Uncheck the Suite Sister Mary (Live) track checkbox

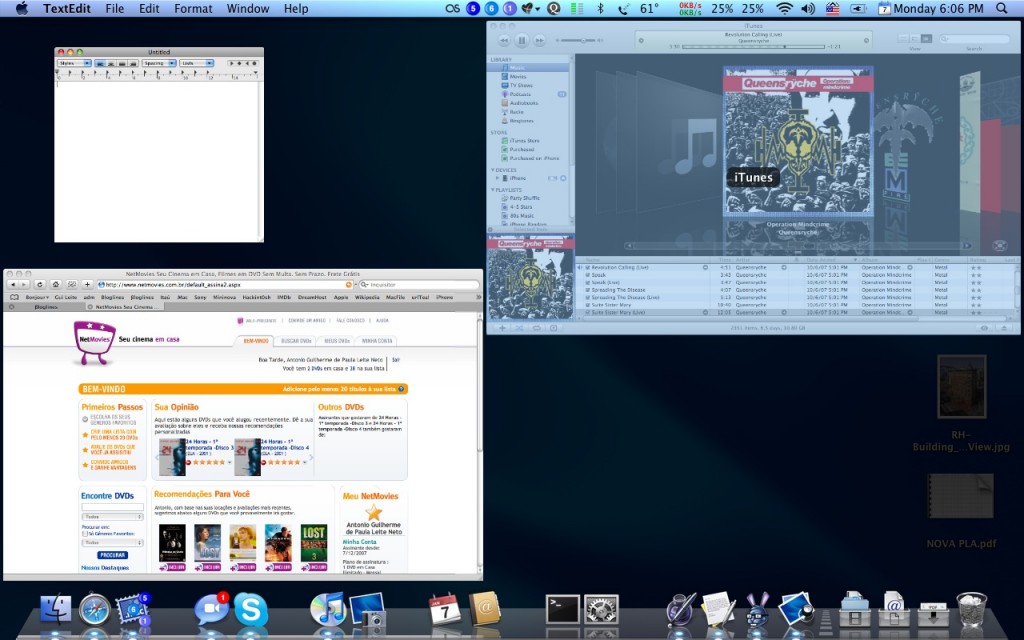588,313
